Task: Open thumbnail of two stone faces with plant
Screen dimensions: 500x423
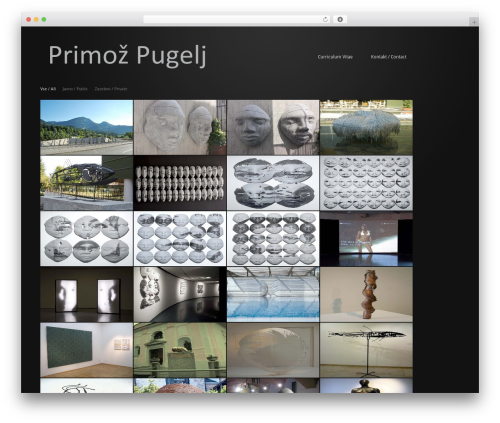Action: [180, 127]
